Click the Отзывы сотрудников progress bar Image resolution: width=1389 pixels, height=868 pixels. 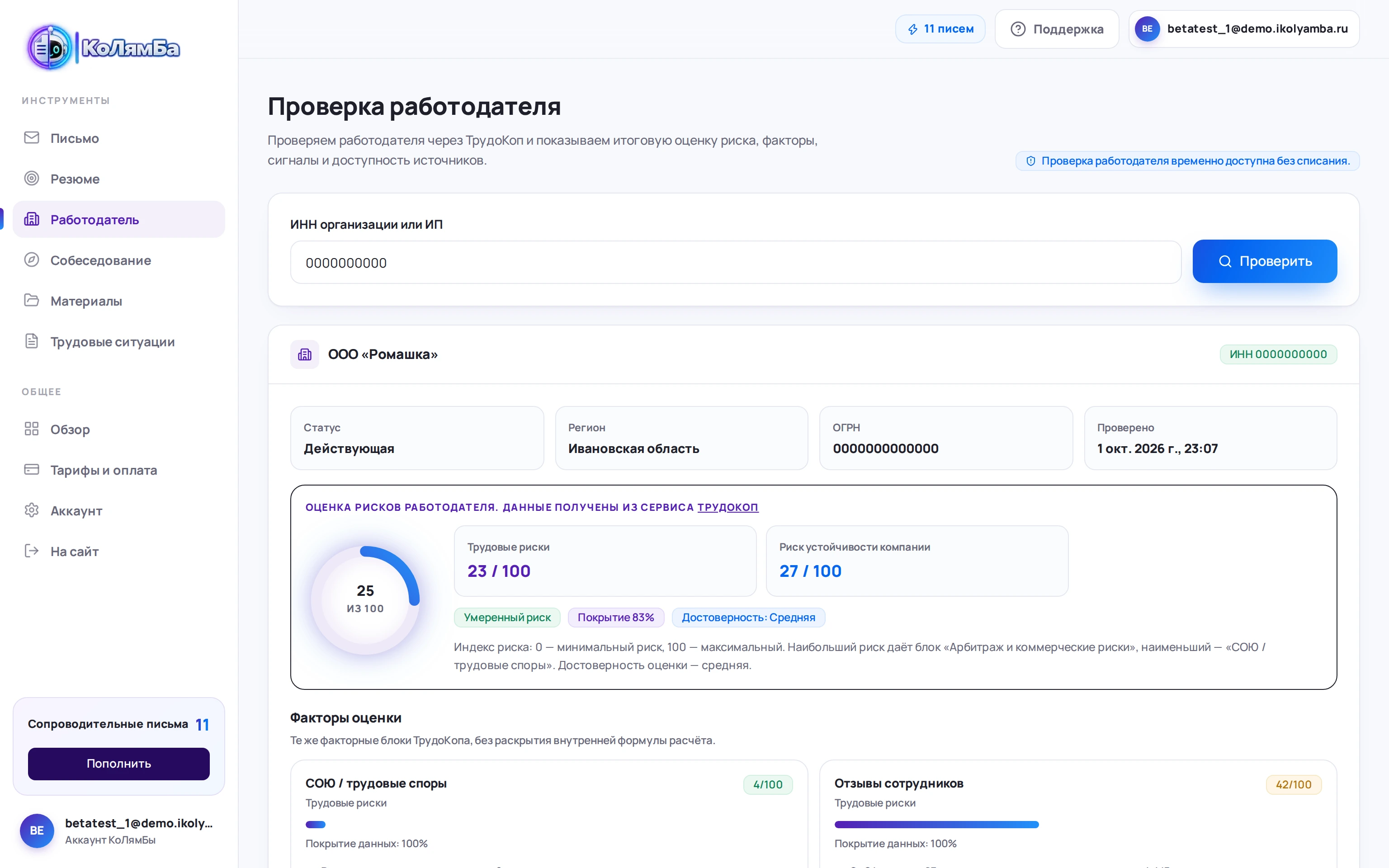937,824
